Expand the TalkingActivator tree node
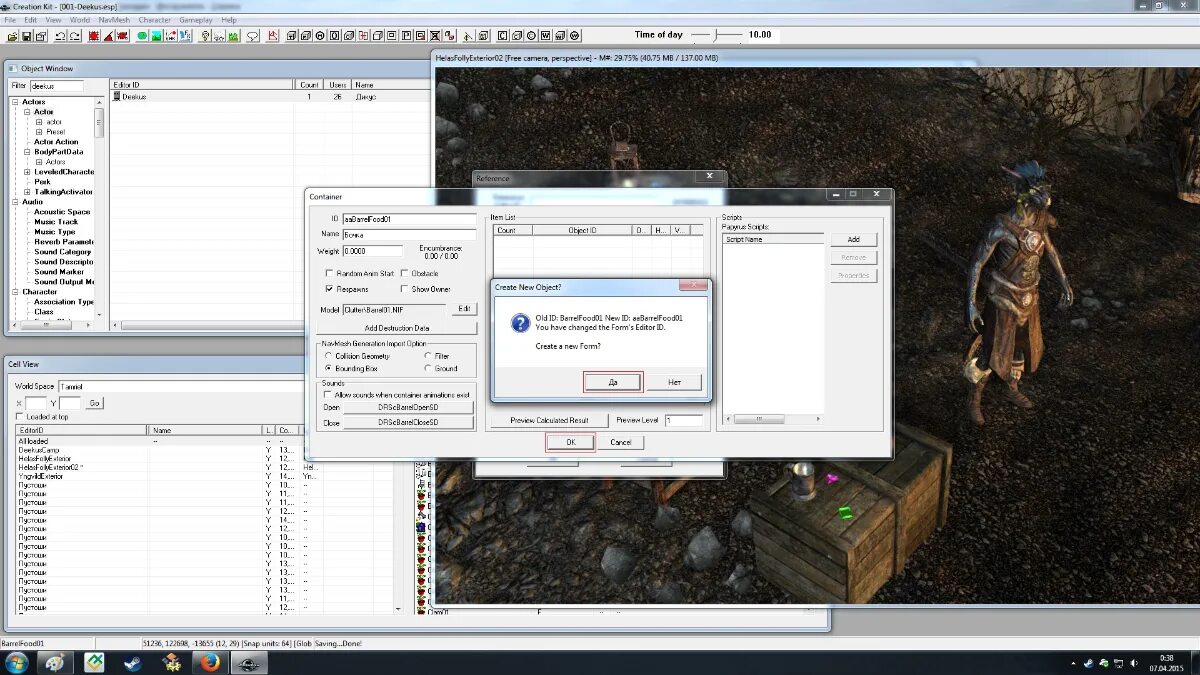Screen dimensions: 1200x675 coord(27,192)
